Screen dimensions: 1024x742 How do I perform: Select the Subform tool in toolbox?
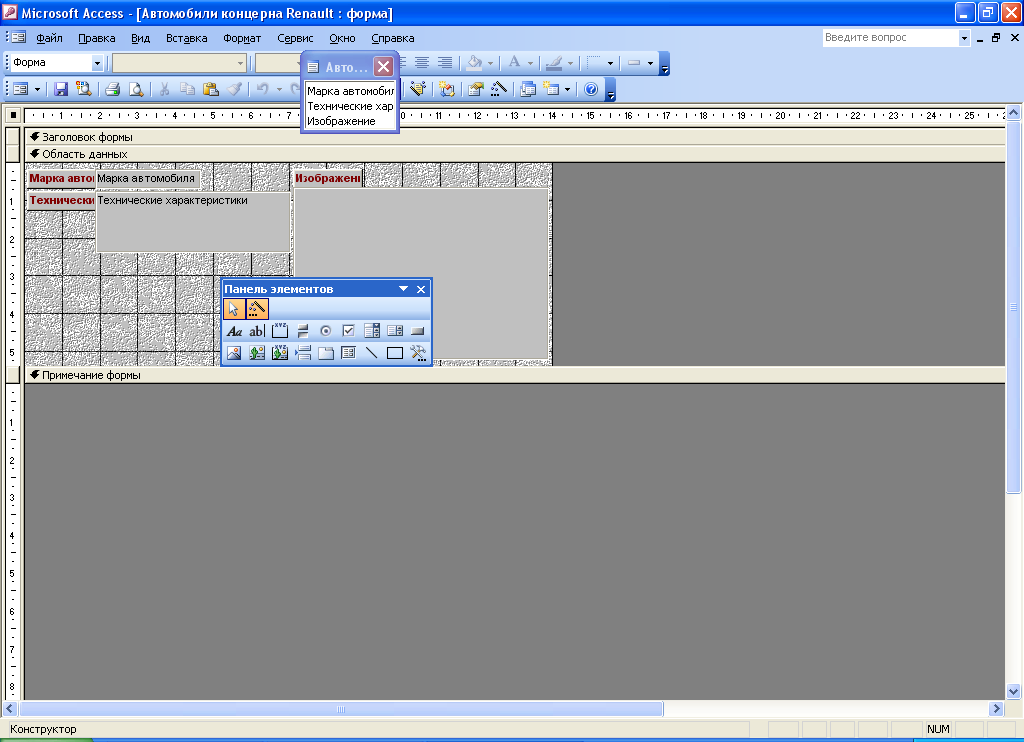[348, 353]
